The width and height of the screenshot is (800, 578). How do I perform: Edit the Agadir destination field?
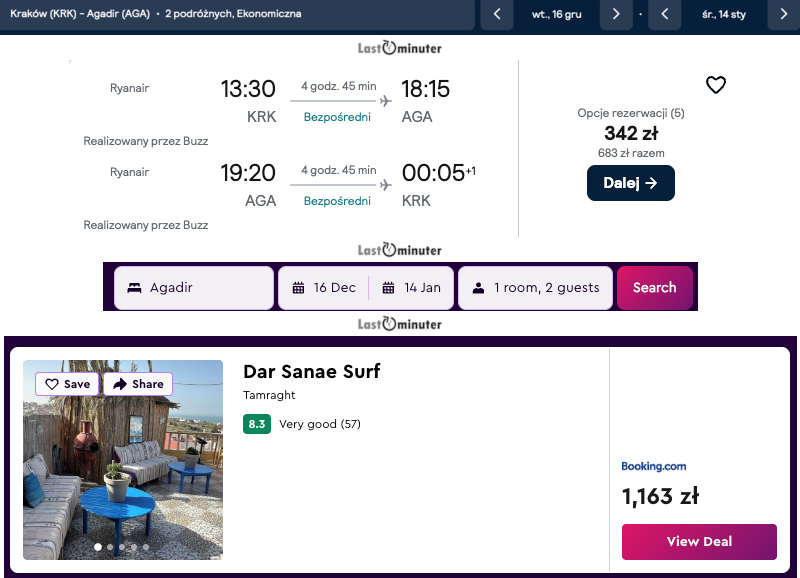[194, 288]
